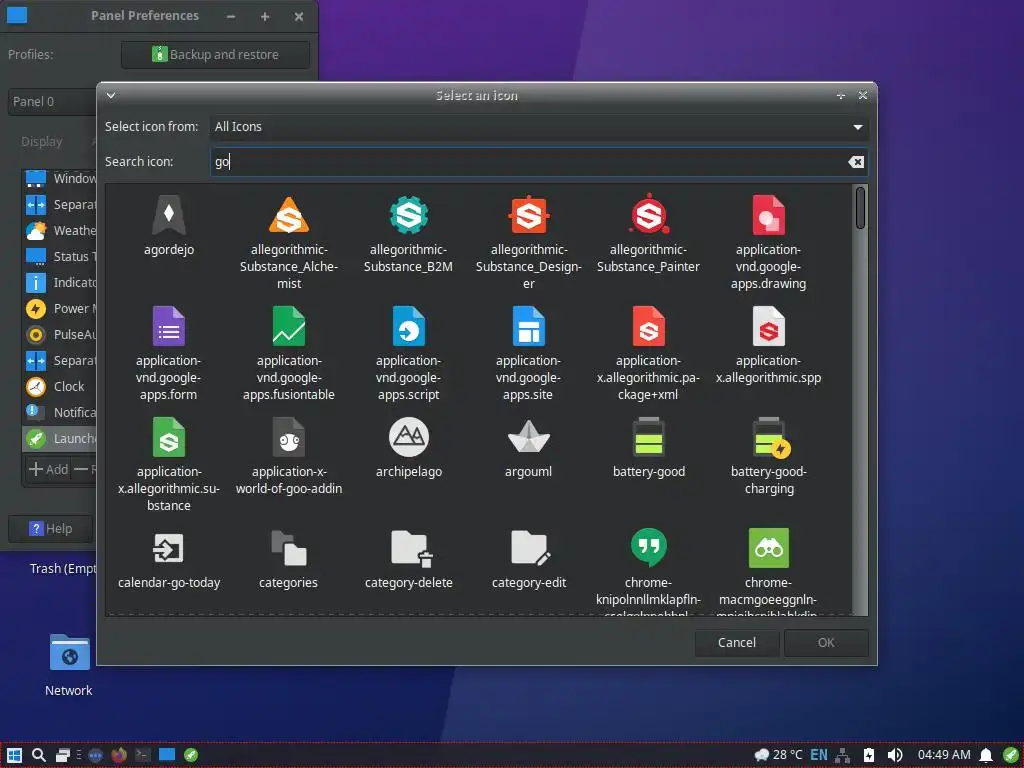Select the Indicator item in panel list
This screenshot has width=1024, height=768.
[60, 283]
